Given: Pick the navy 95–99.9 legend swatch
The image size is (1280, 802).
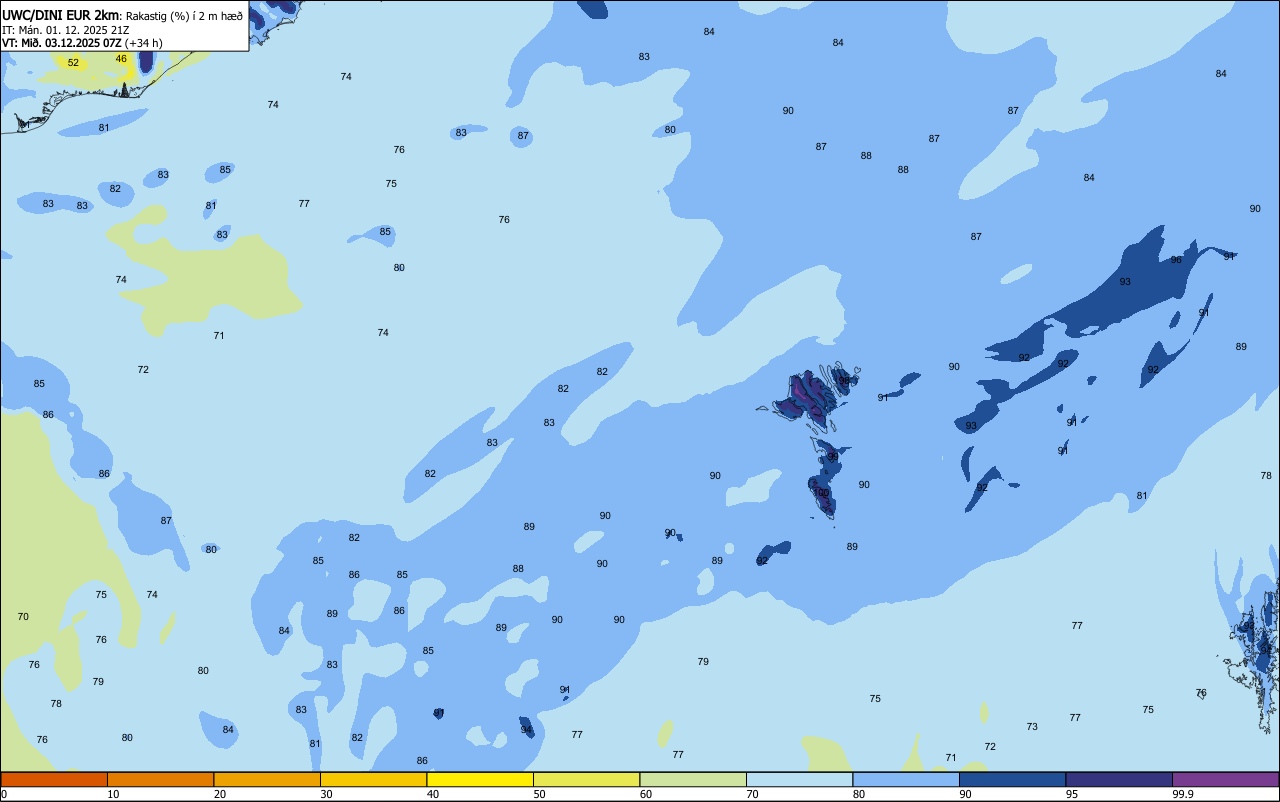Looking at the screenshot, I should tap(1119, 779).
